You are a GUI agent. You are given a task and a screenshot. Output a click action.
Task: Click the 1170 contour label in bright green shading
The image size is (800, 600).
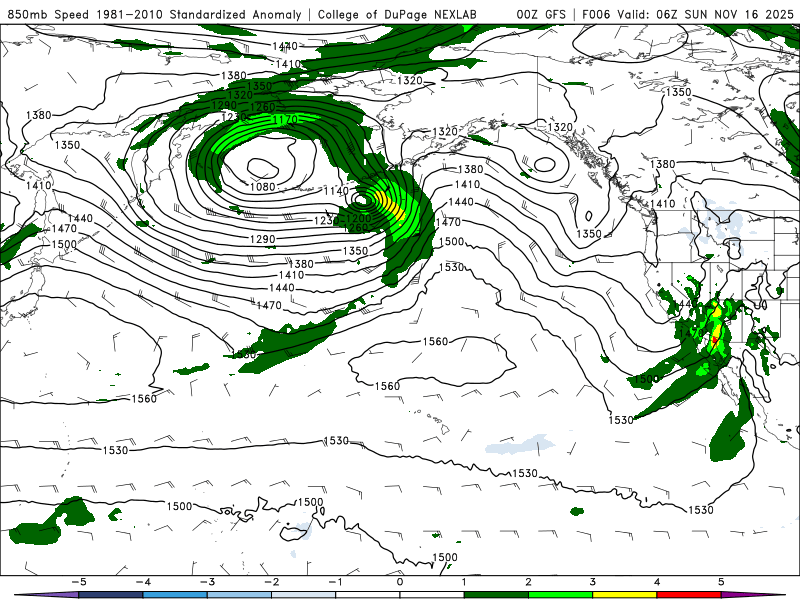pyautogui.click(x=285, y=119)
